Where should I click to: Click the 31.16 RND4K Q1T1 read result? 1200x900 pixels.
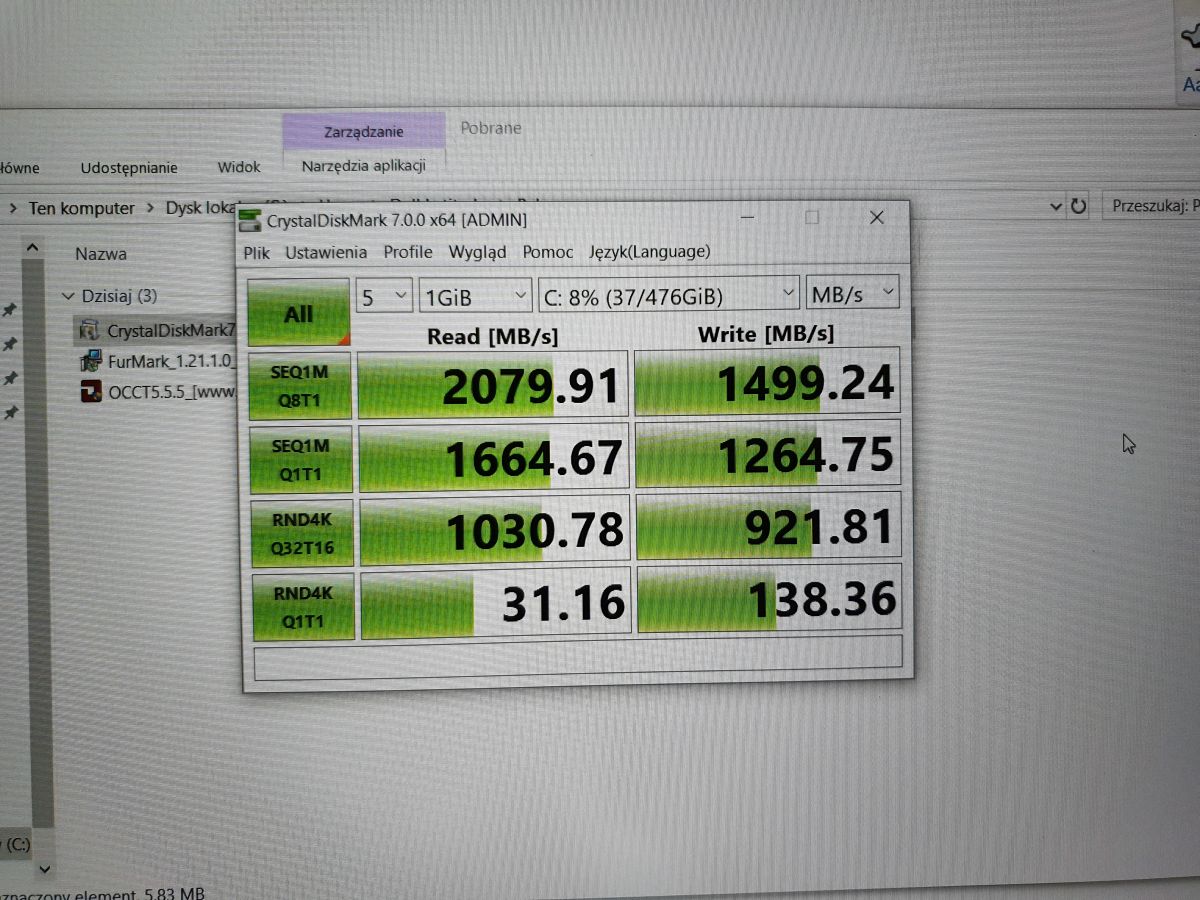pyautogui.click(x=496, y=603)
